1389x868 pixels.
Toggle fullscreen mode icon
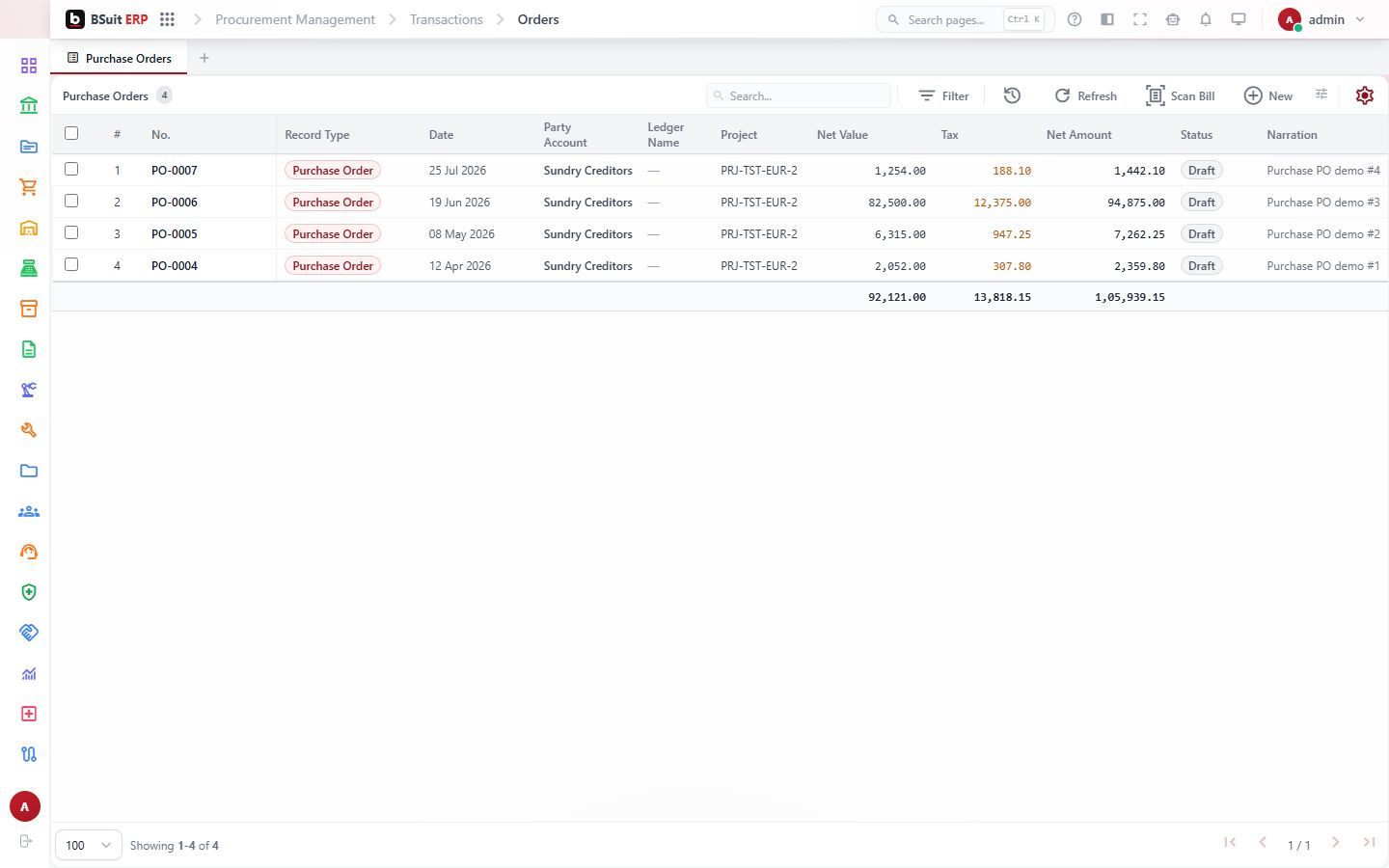pos(1140,19)
